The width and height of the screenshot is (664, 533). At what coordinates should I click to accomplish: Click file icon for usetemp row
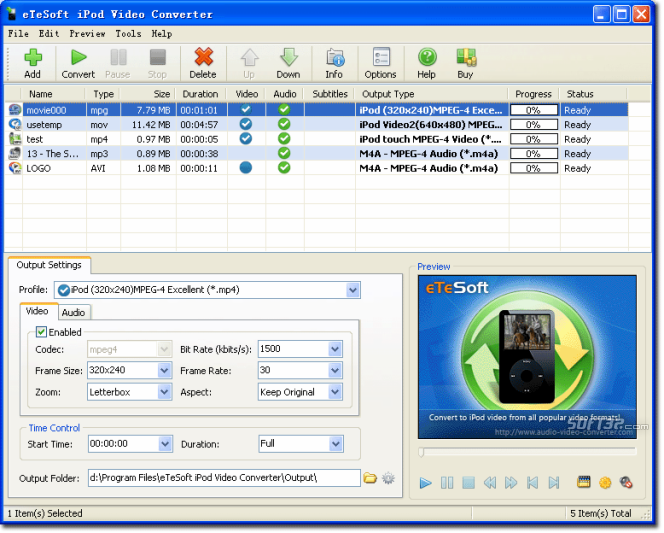click(15, 124)
